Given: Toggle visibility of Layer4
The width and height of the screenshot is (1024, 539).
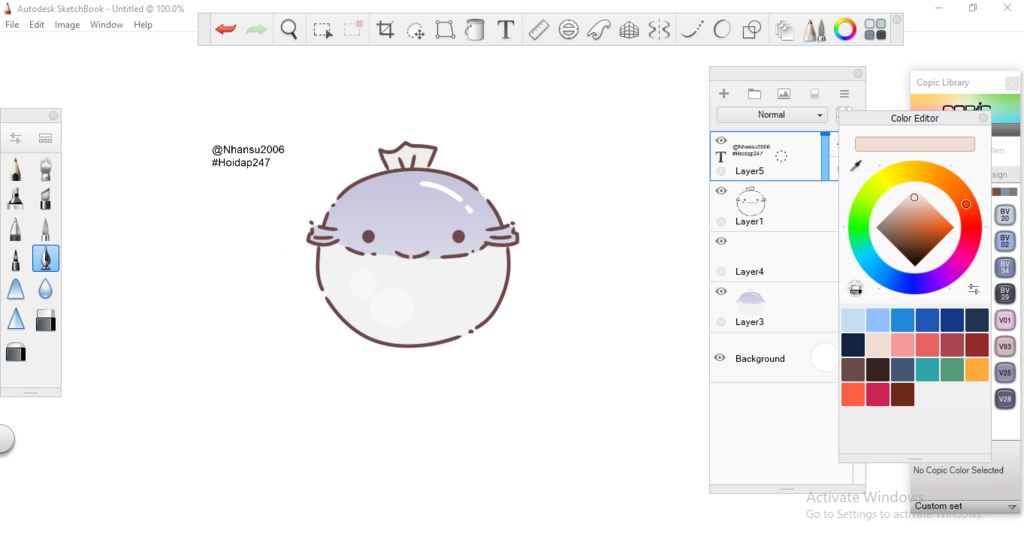Looking at the screenshot, I should pos(721,241).
